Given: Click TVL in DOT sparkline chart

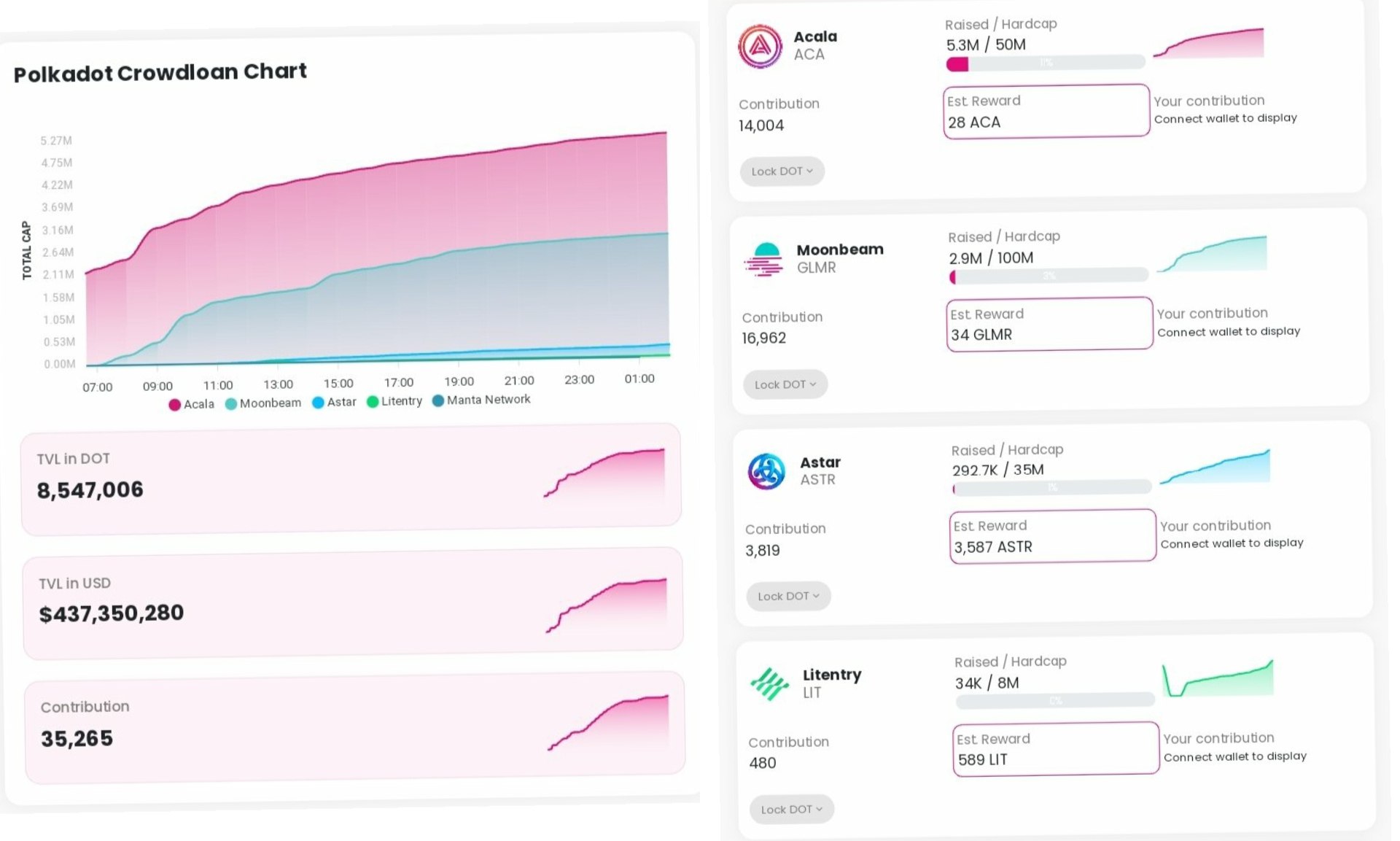Looking at the screenshot, I should click(x=604, y=473).
